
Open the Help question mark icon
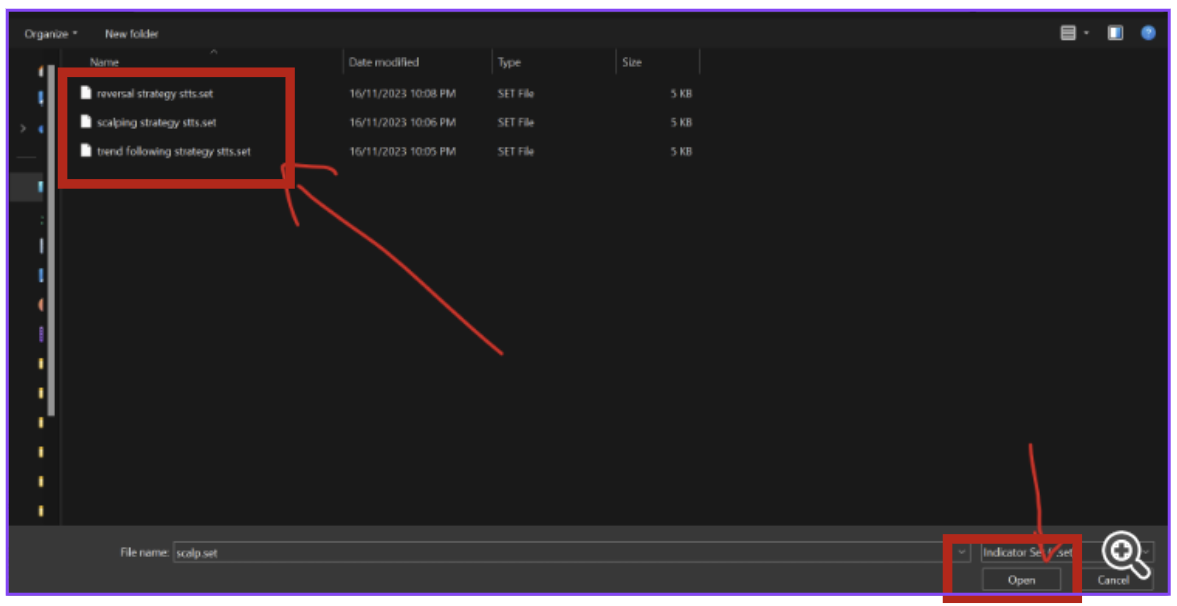(1148, 33)
